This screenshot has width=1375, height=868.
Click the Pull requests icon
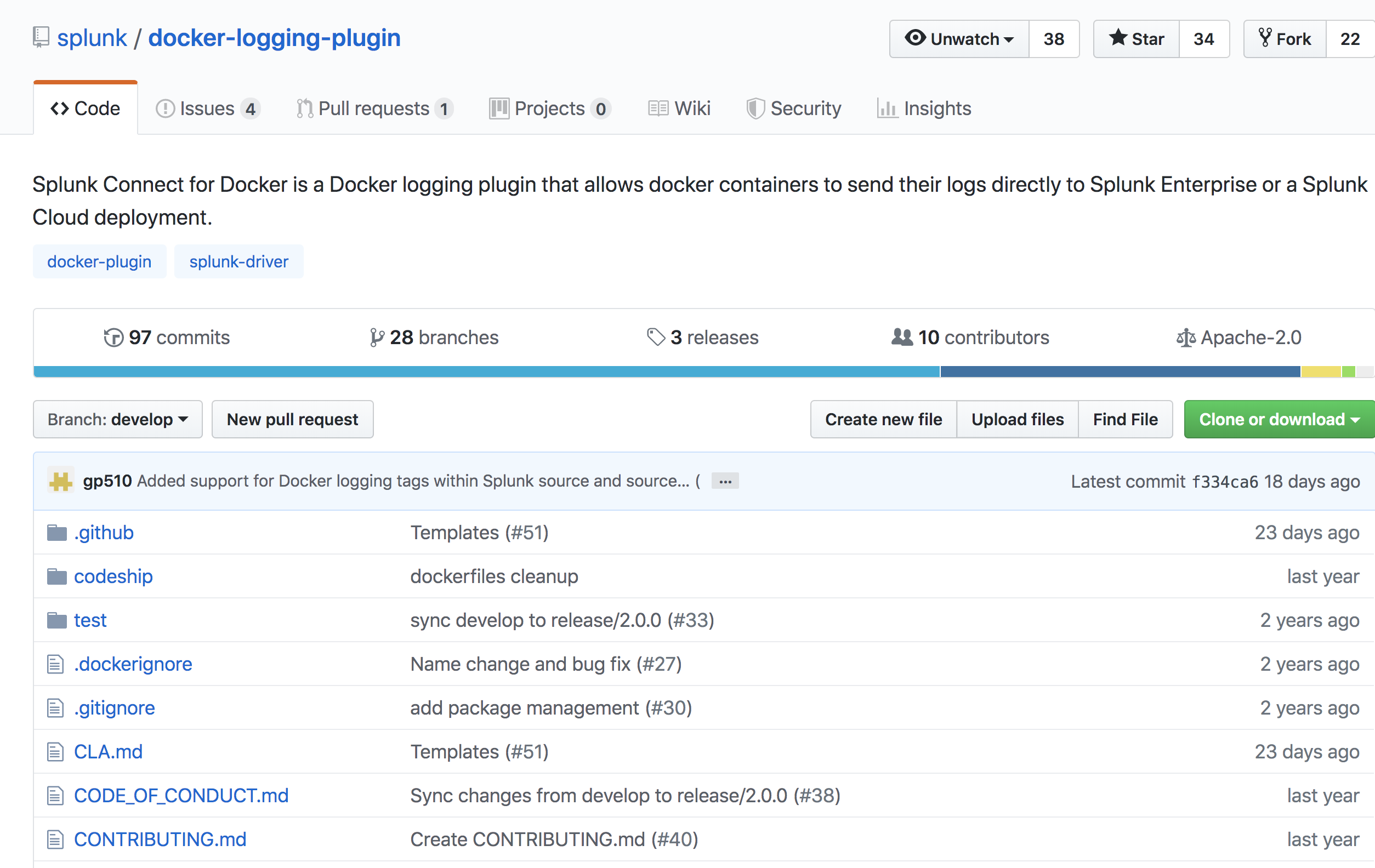click(305, 108)
